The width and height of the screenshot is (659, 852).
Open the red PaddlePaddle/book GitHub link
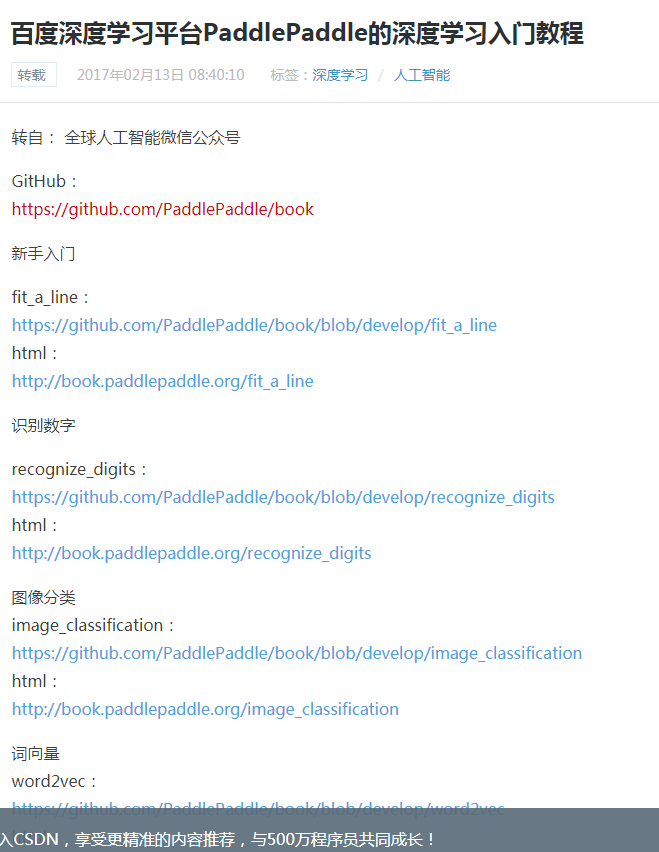click(162, 209)
